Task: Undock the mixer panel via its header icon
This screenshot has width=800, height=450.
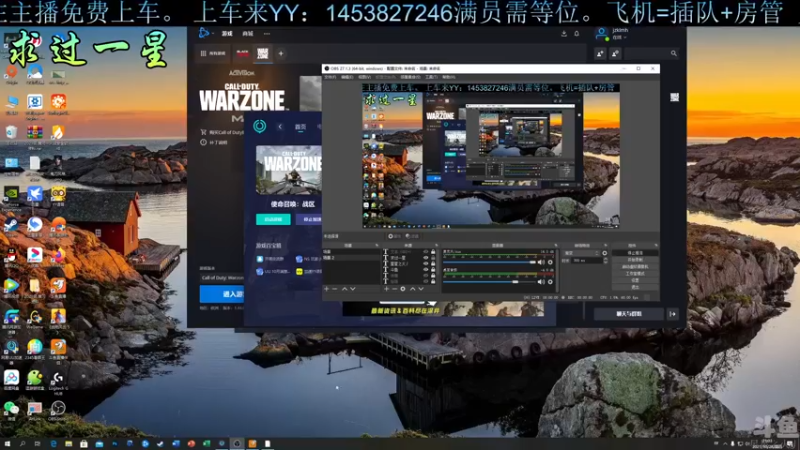Action: 556,245
